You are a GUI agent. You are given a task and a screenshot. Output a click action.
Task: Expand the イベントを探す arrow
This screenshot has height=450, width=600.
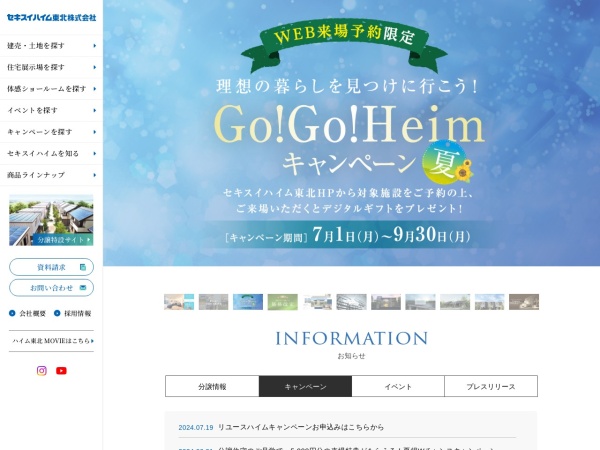[95, 111]
